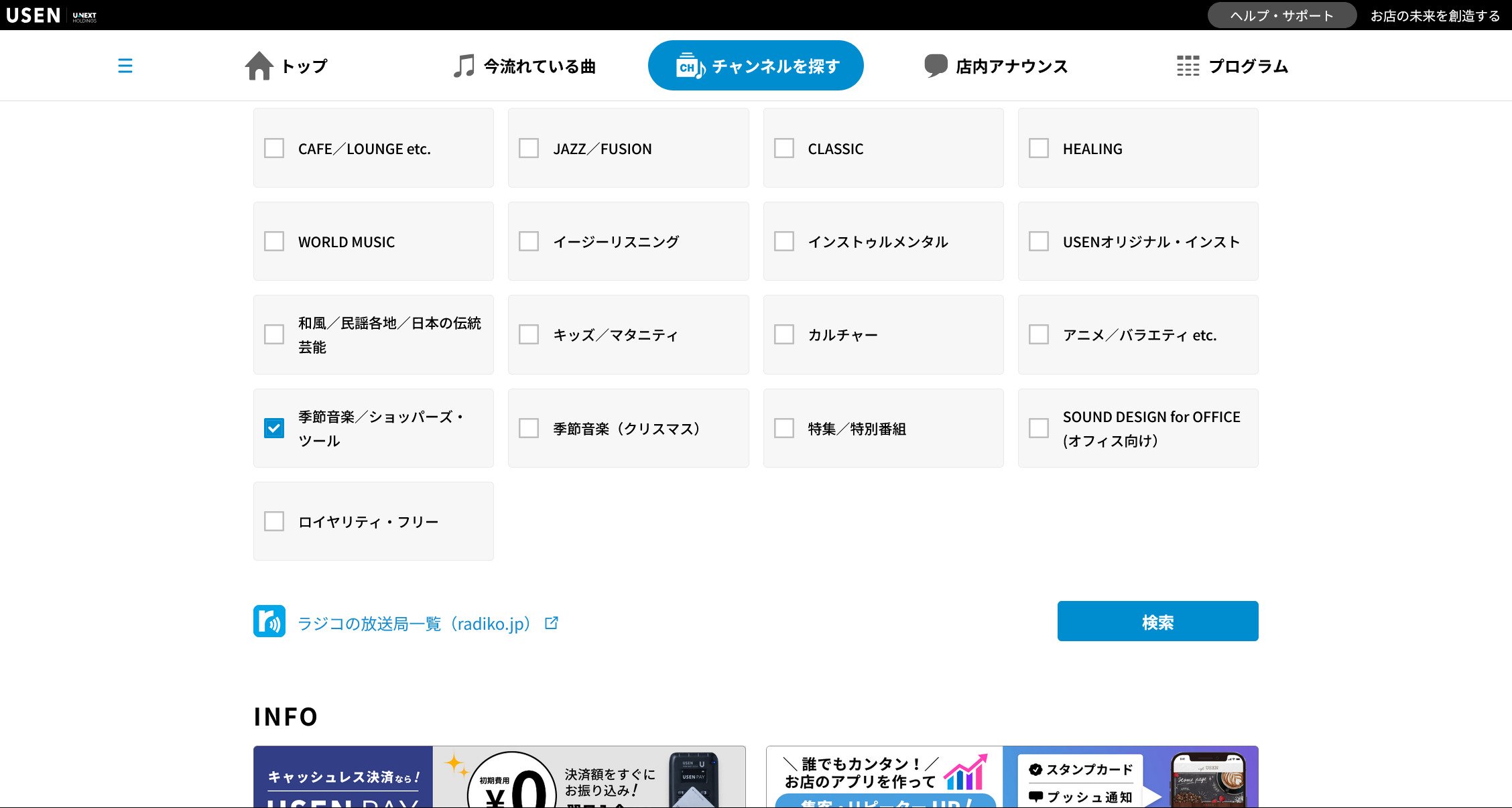Check 季節音楽（クリスマス） checkbox

tap(529, 428)
